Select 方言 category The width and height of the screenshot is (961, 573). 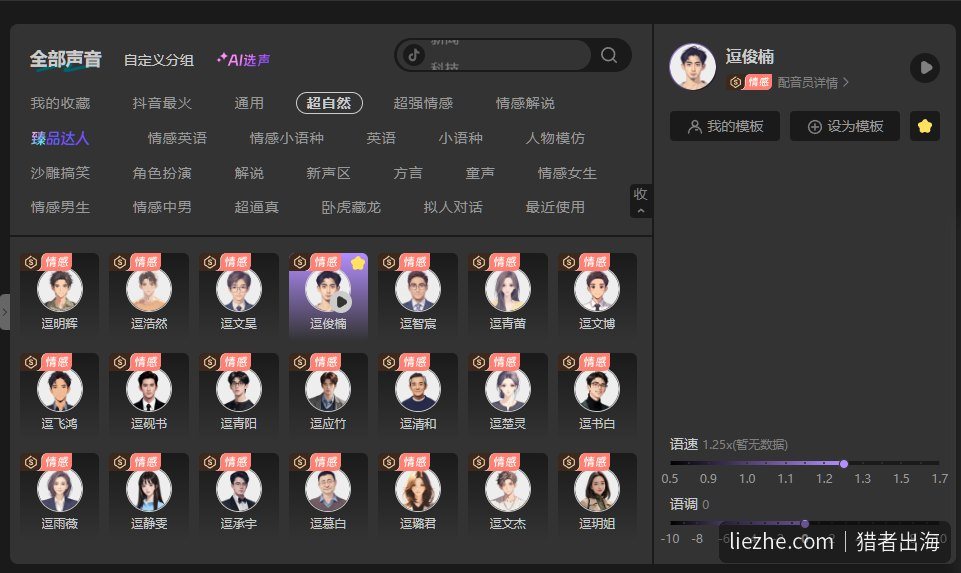coord(408,173)
